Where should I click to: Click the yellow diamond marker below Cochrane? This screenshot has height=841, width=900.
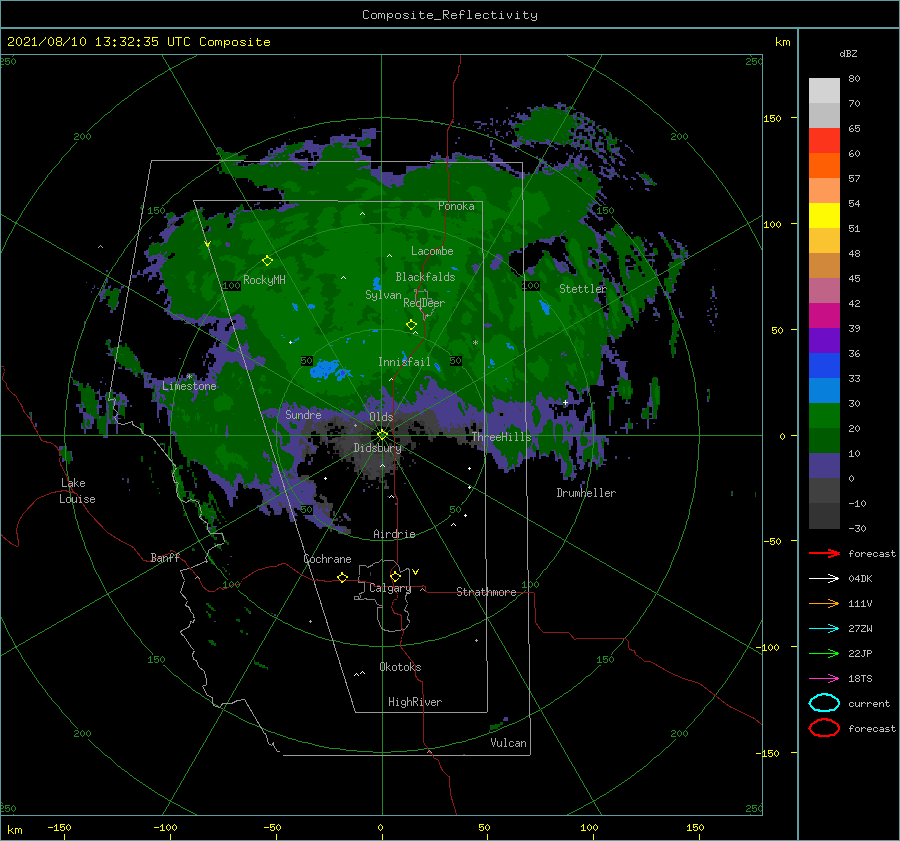342,577
